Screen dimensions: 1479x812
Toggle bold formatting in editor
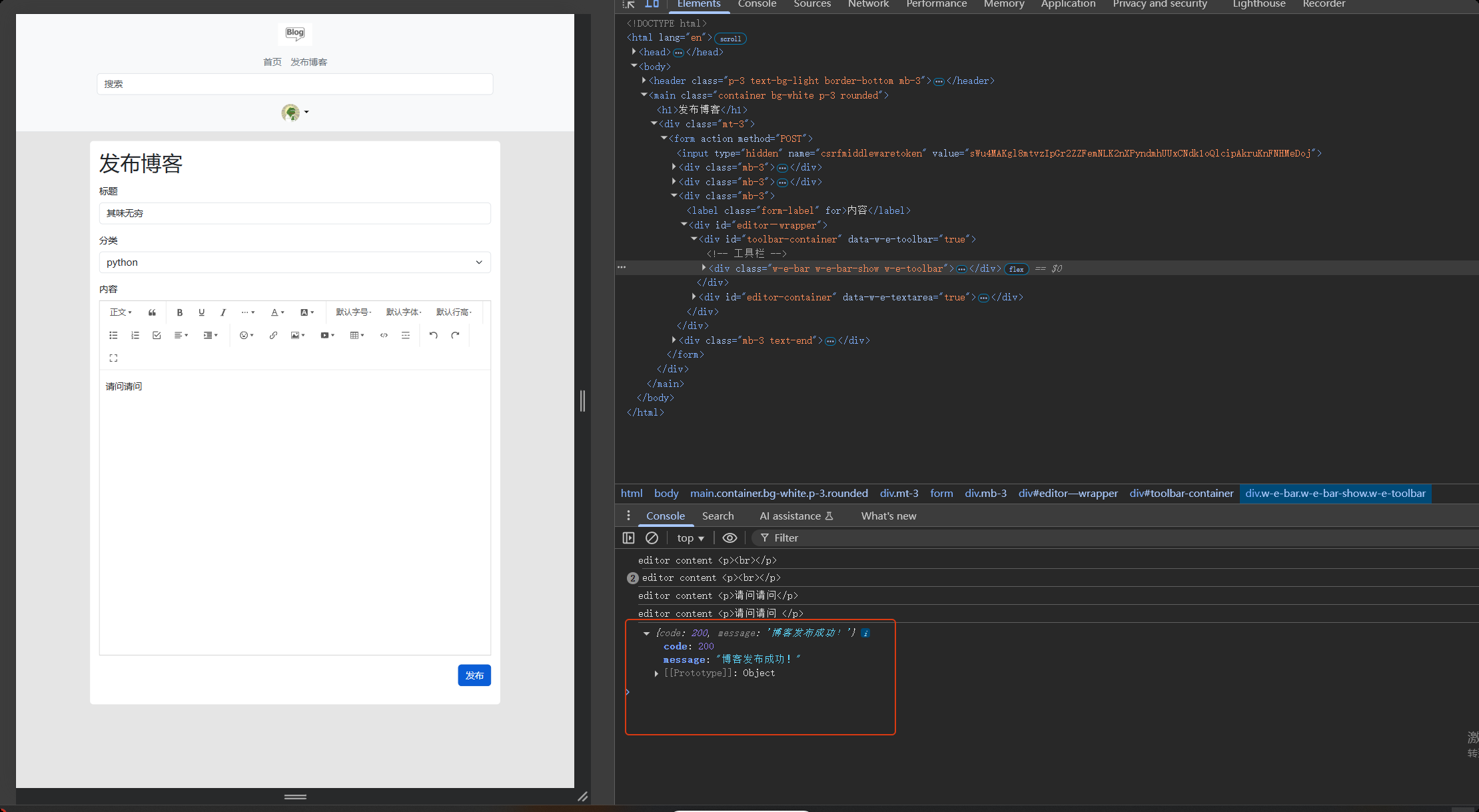179,312
